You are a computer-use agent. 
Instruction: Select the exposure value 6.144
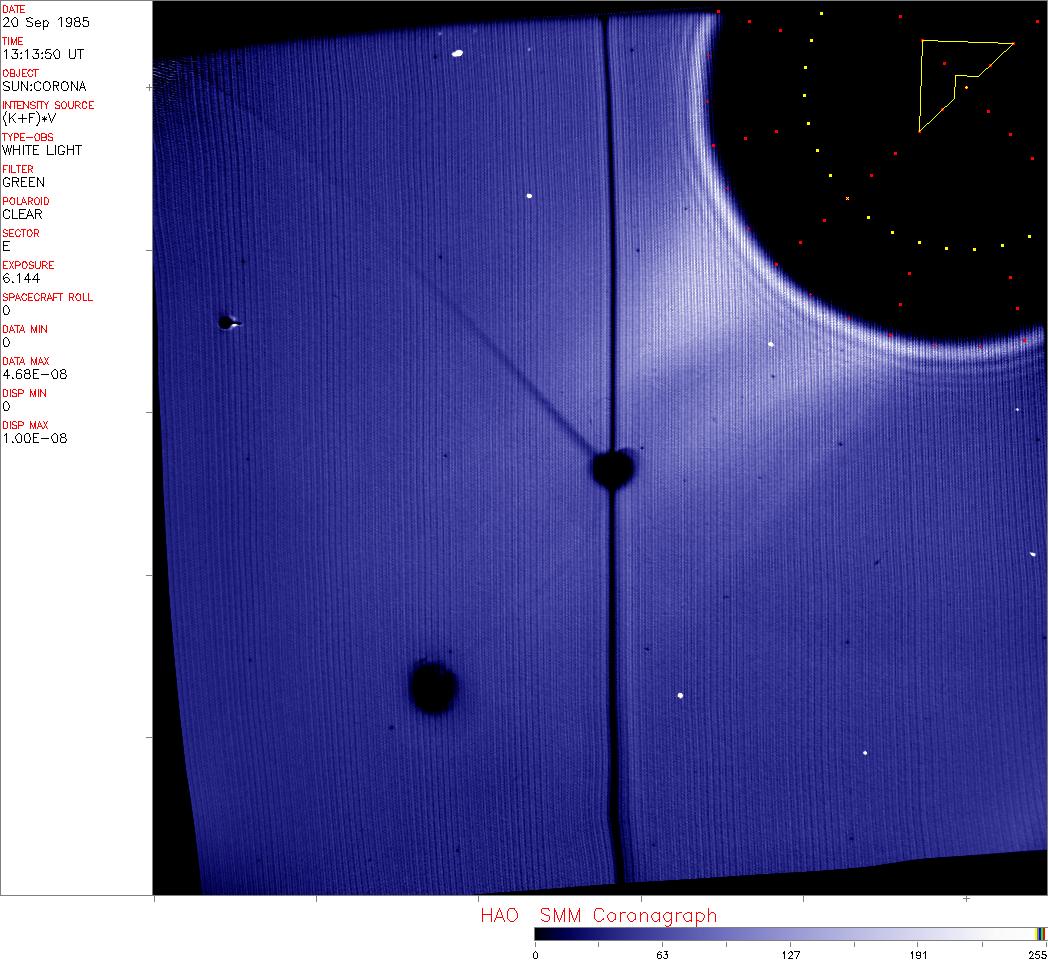click(21, 279)
